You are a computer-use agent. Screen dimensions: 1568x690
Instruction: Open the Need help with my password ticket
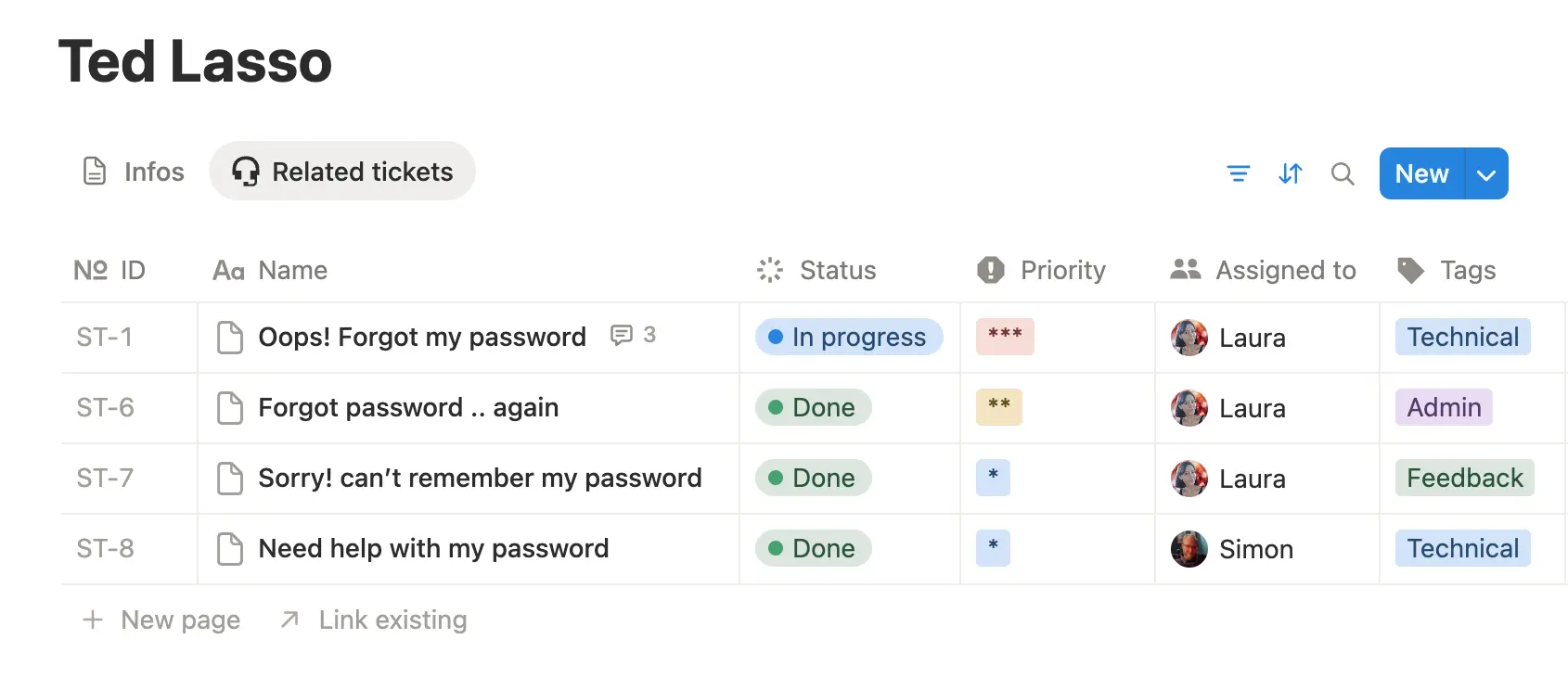(433, 549)
